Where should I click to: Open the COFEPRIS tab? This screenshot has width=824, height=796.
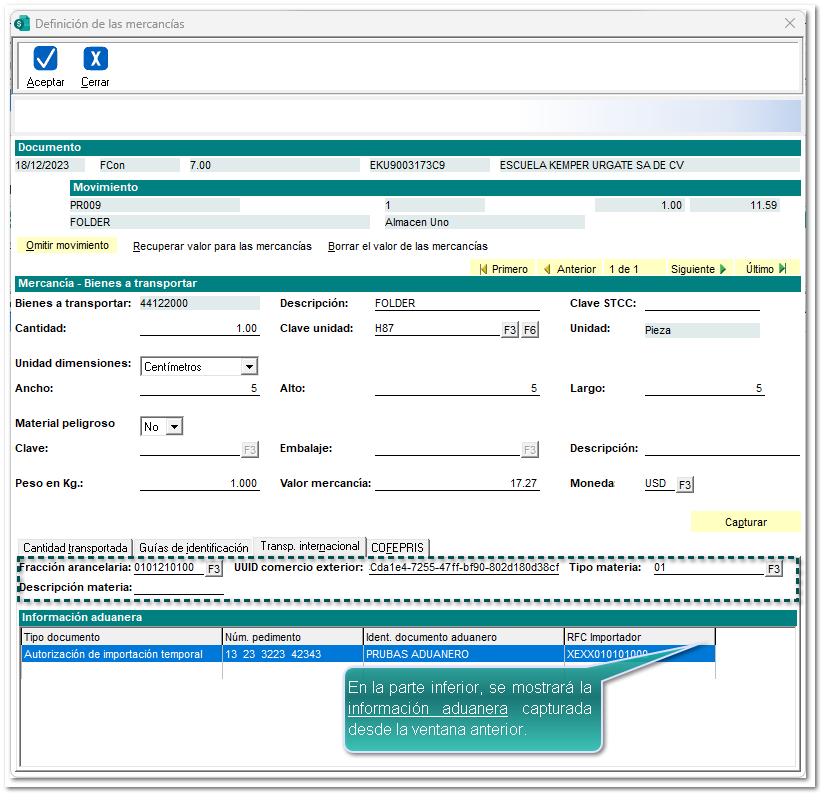398,548
